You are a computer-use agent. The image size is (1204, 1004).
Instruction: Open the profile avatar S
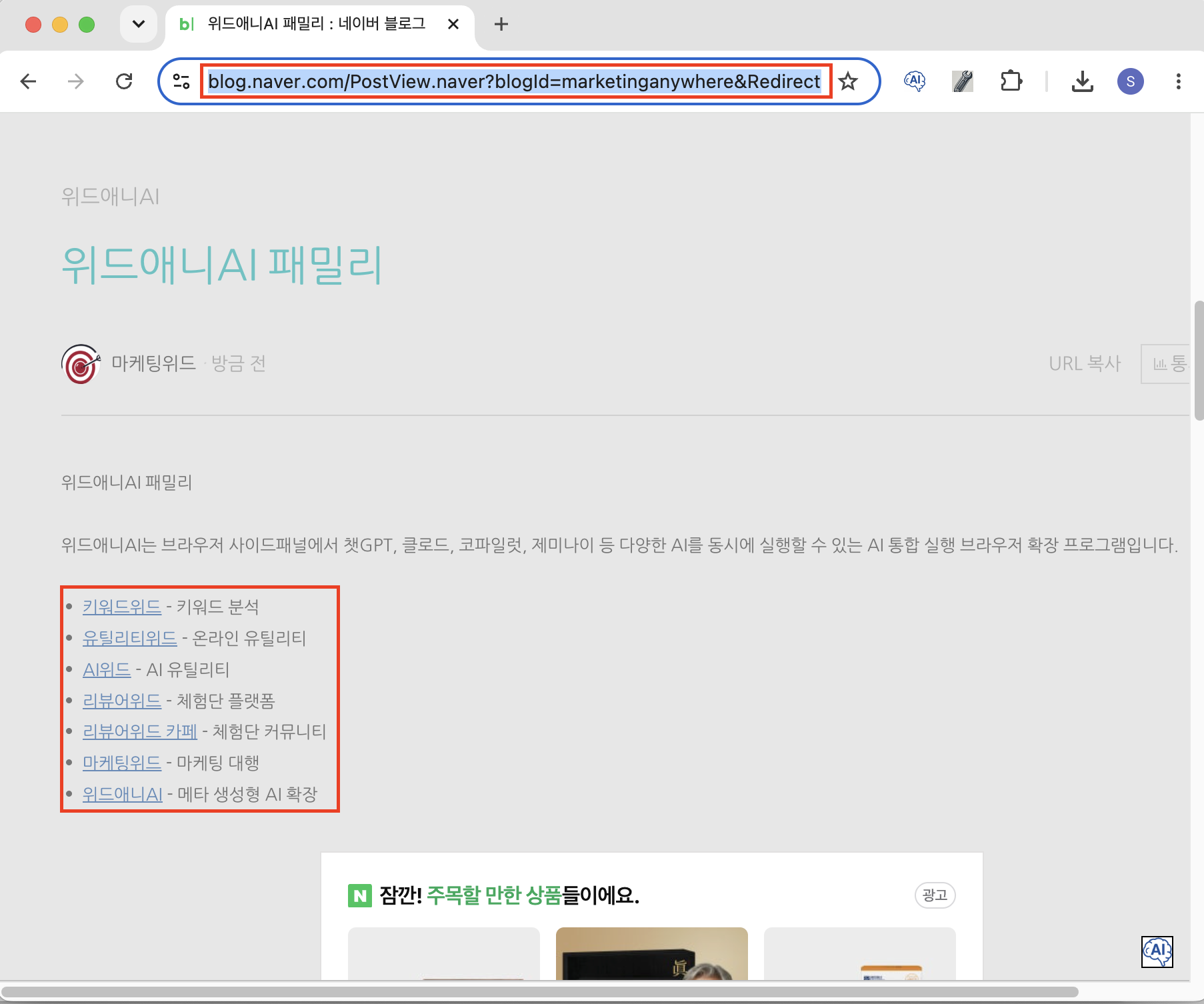tap(1131, 81)
